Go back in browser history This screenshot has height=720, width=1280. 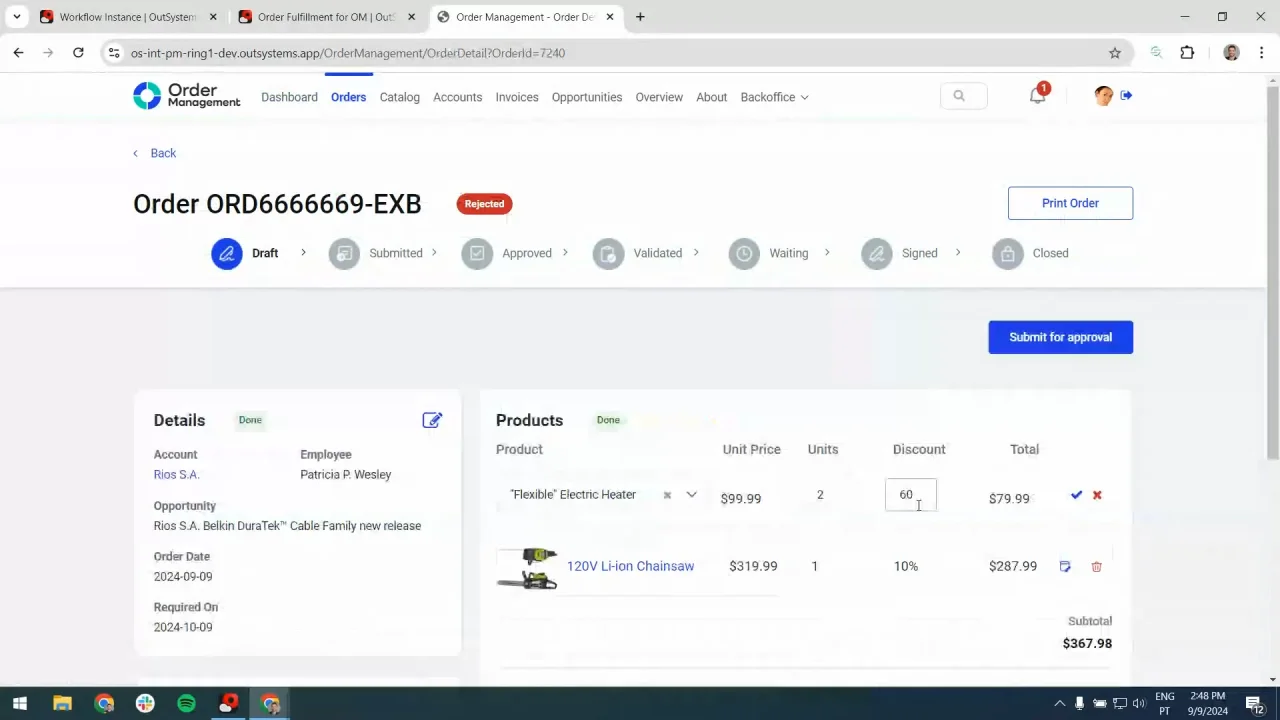click(x=18, y=53)
